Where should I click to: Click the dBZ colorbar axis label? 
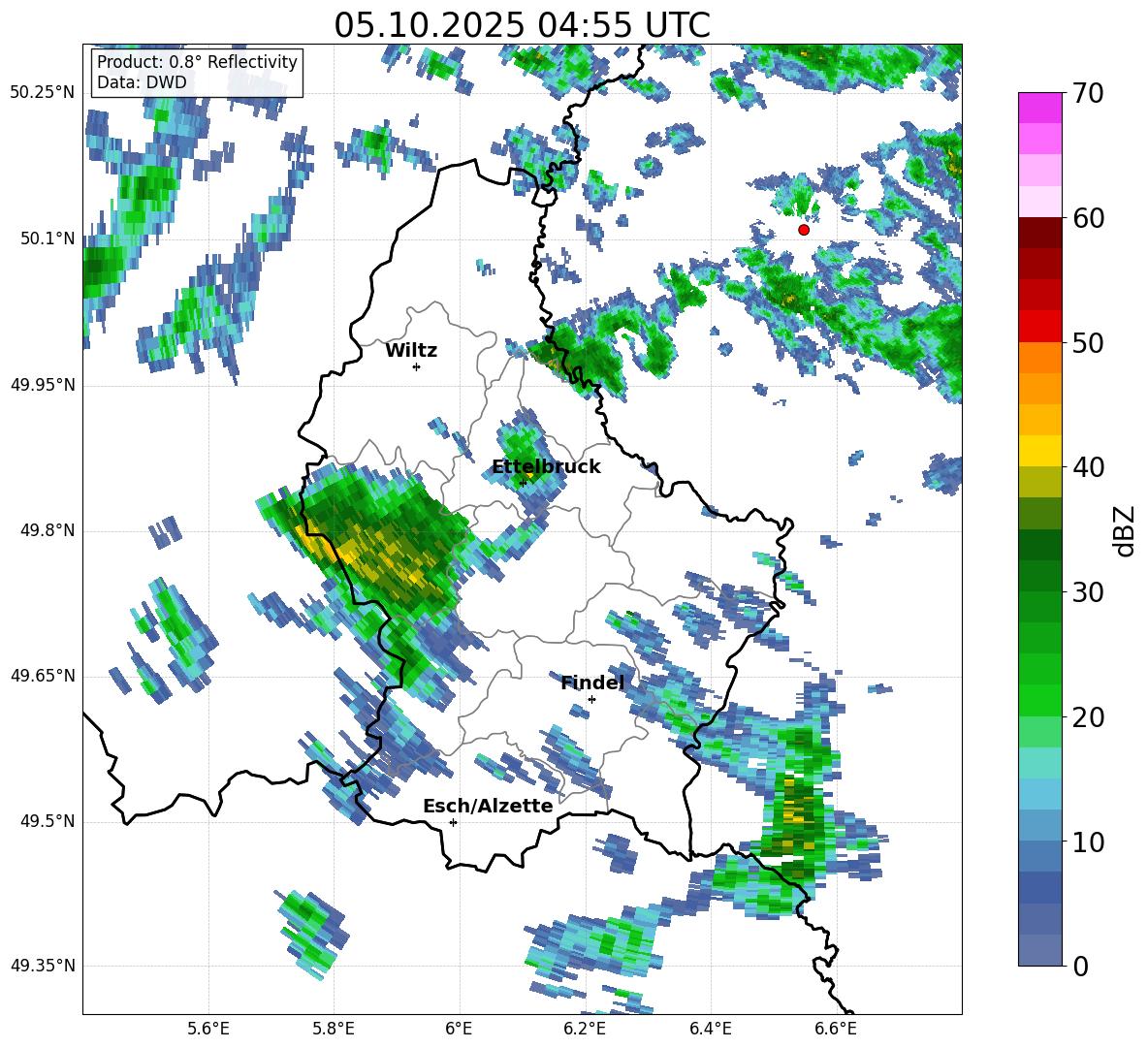[x=1126, y=530]
